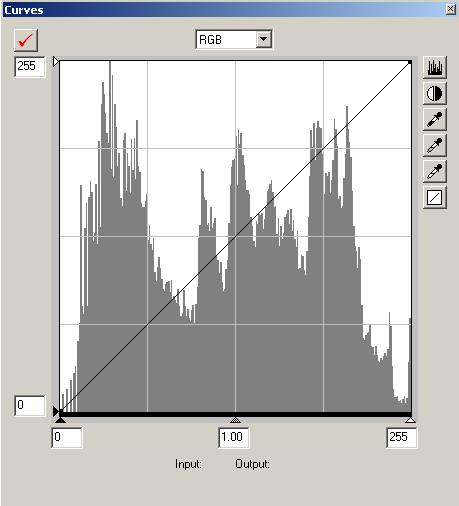The width and height of the screenshot is (459, 506).
Task: Click the white input level slider triangle
Action: click(410, 420)
